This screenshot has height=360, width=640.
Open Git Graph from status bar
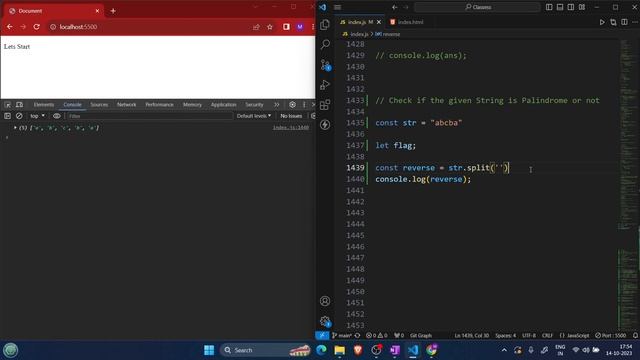421,335
